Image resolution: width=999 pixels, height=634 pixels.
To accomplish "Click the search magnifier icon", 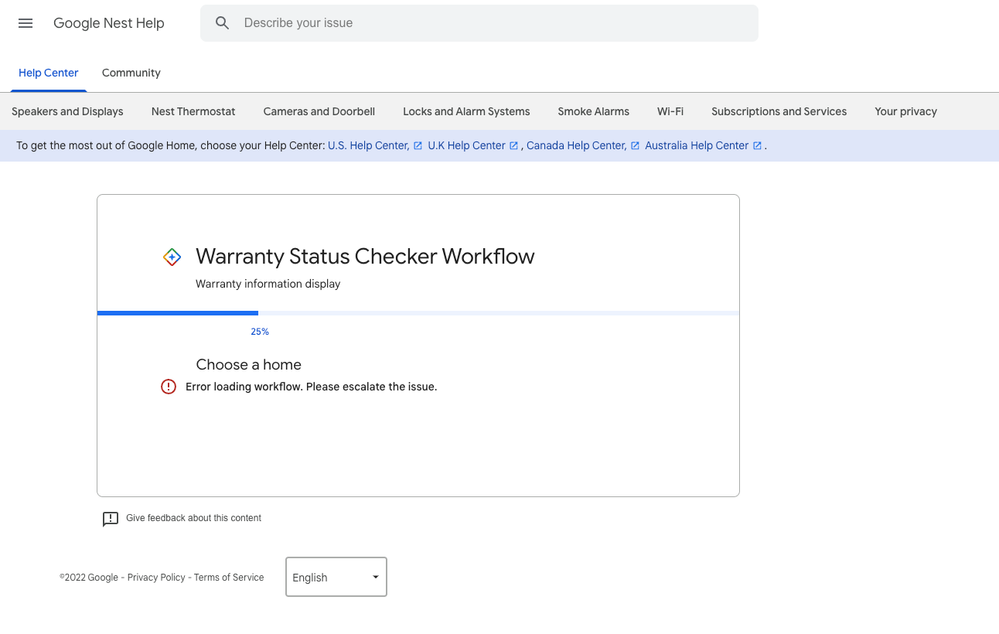I will (222, 24).
